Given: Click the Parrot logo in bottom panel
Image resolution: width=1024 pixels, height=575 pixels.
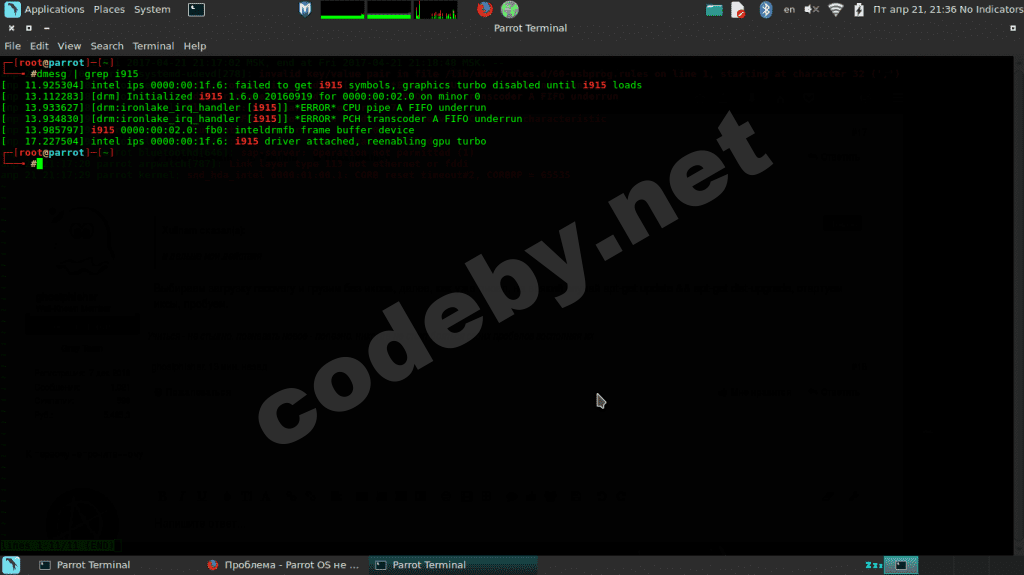Looking at the screenshot, I should pyautogui.click(x=11, y=565).
